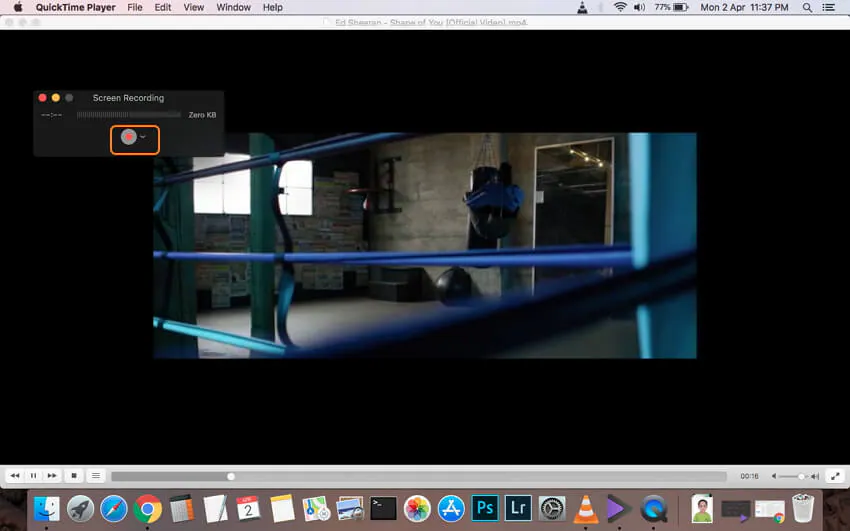Open the Help menu

[273, 8]
